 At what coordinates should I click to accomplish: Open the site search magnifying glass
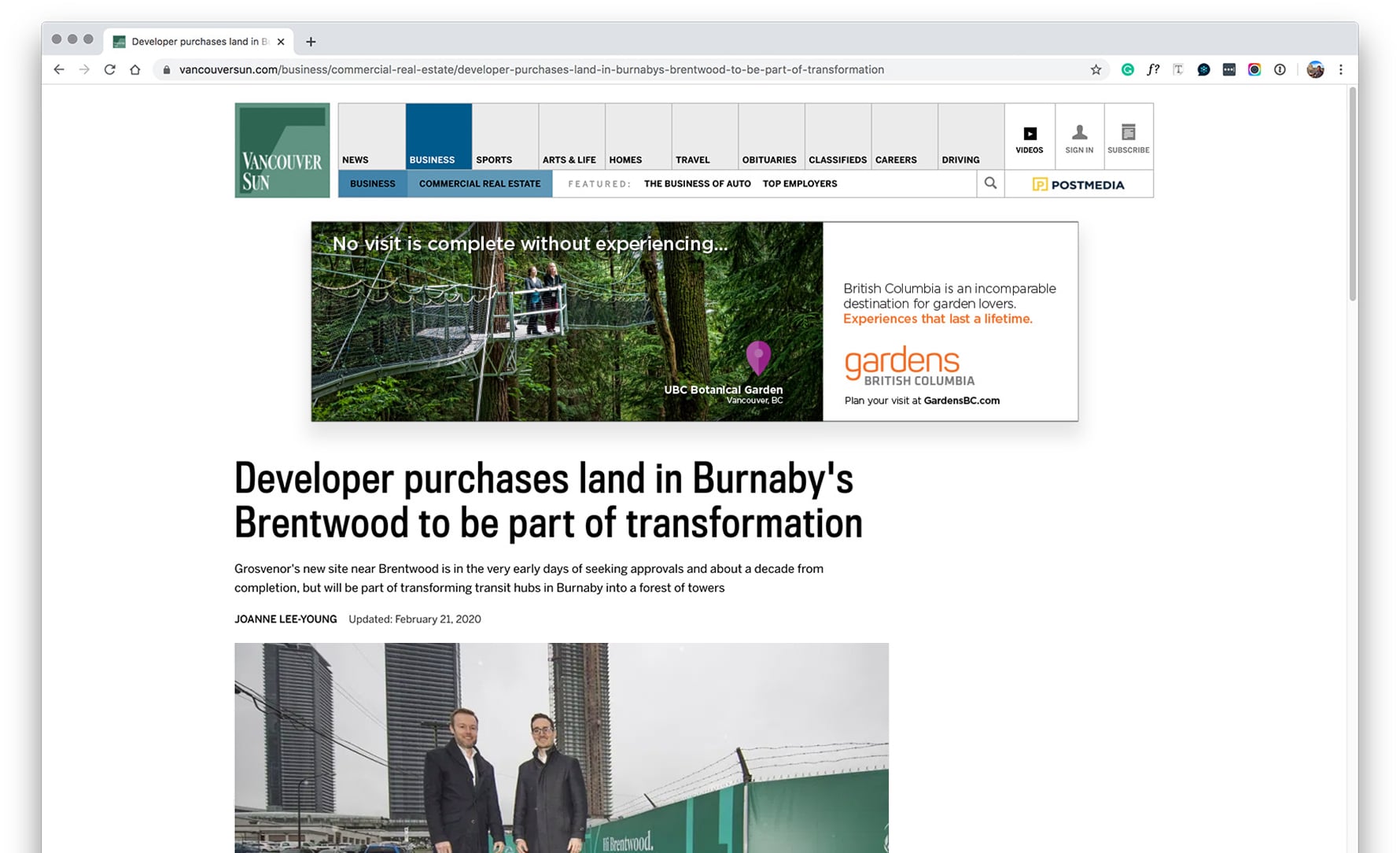[989, 183]
